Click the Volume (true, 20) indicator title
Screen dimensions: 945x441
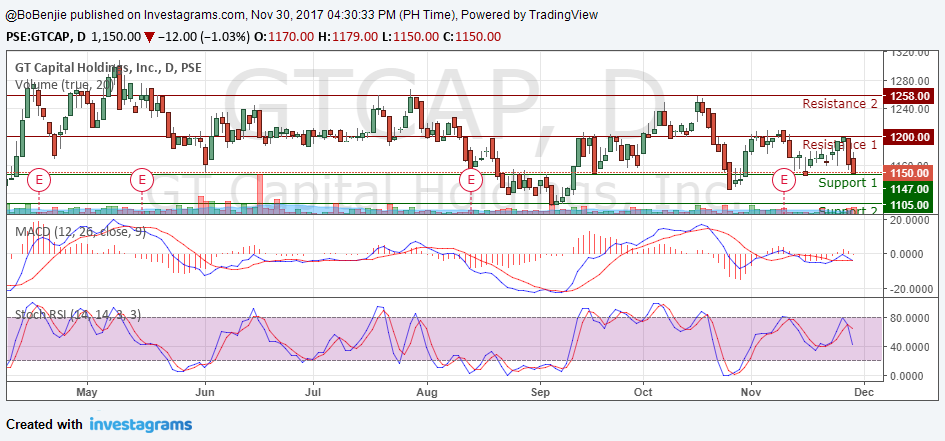[63, 85]
